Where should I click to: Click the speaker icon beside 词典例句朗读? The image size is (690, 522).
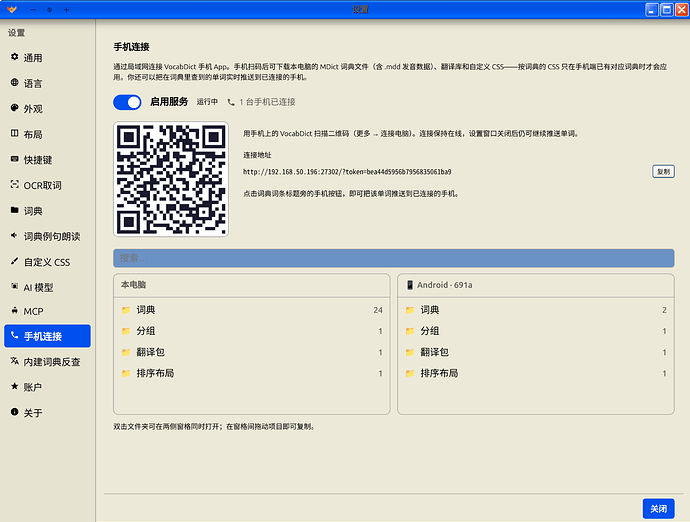(x=15, y=235)
